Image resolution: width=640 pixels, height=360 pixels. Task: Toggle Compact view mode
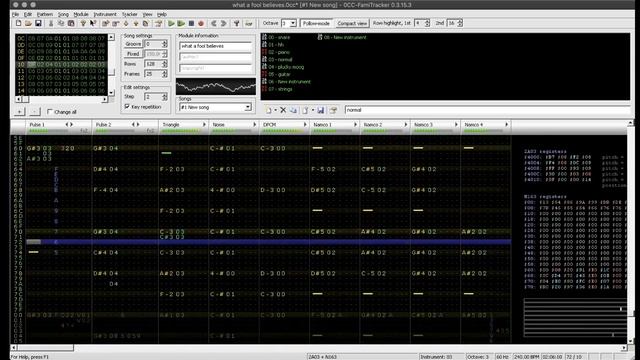[x=352, y=23]
